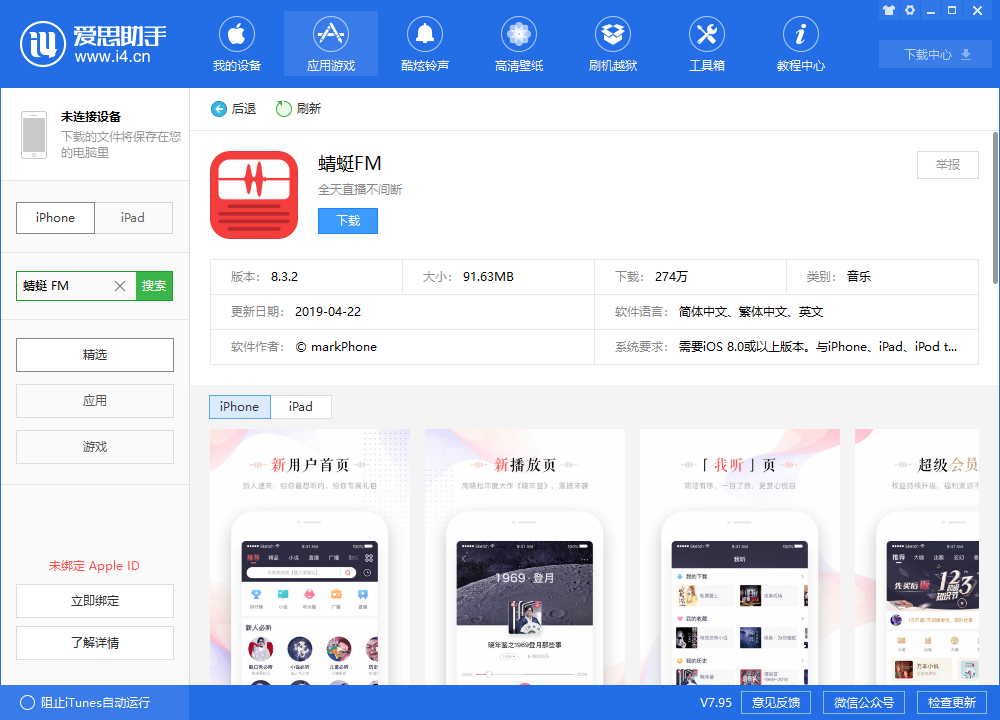The width and height of the screenshot is (1000, 720).
Task: Select the iPad screenshots tab
Action: tap(301, 407)
